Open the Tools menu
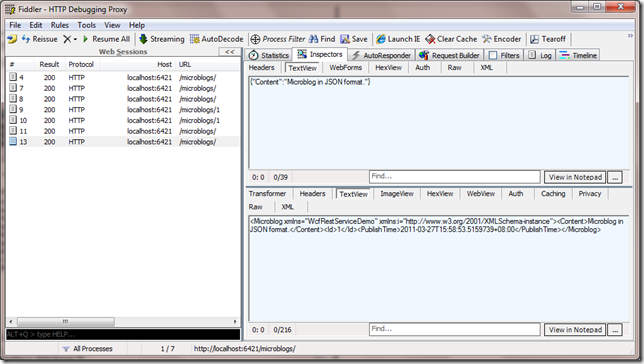644x364 pixels. click(87, 25)
